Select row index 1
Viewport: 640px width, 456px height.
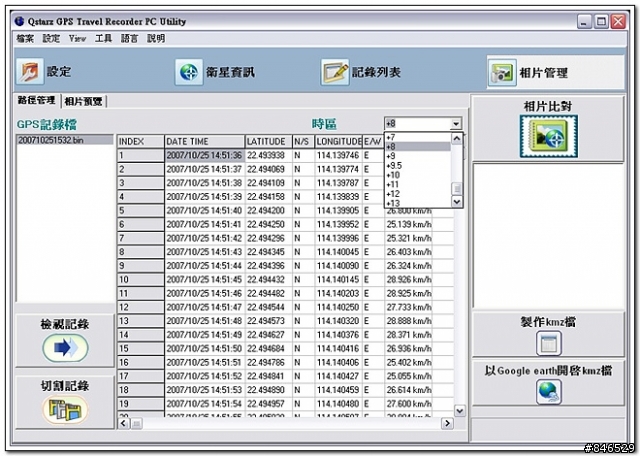tap(140, 155)
